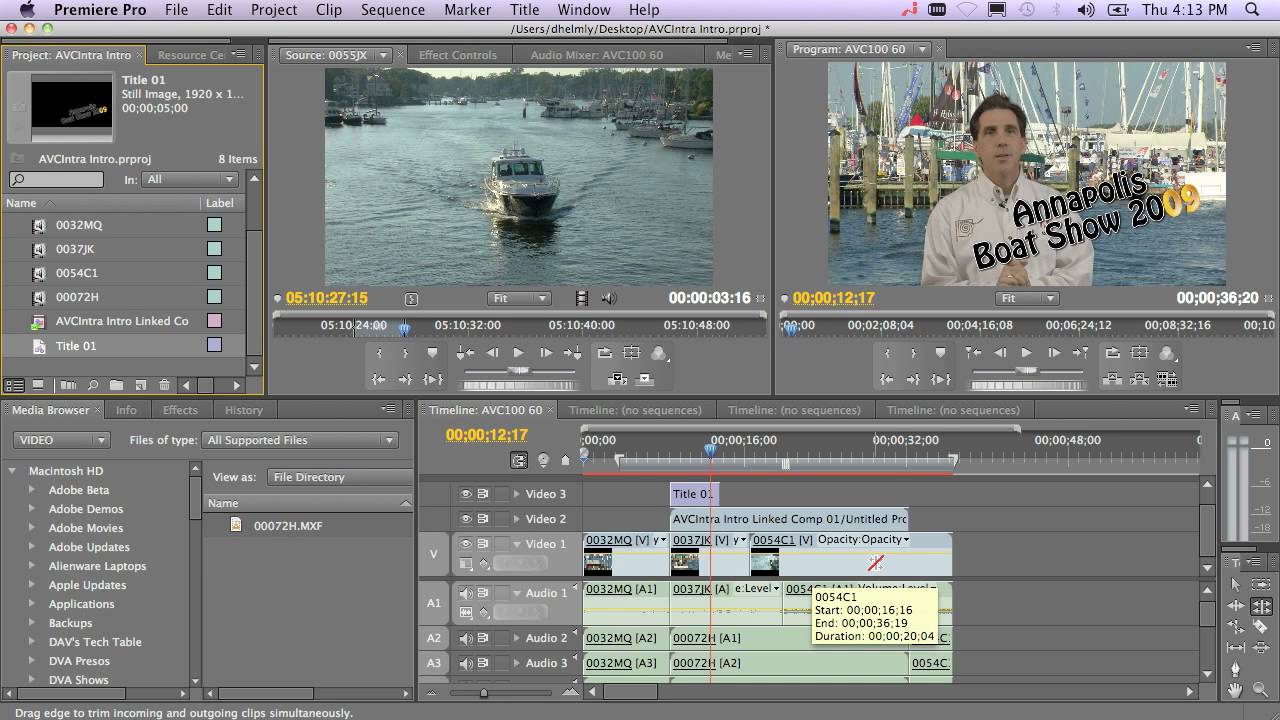Toggle Video 3 track eye visibility
Viewport: 1280px width, 720px height.
click(x=465, y=494)
